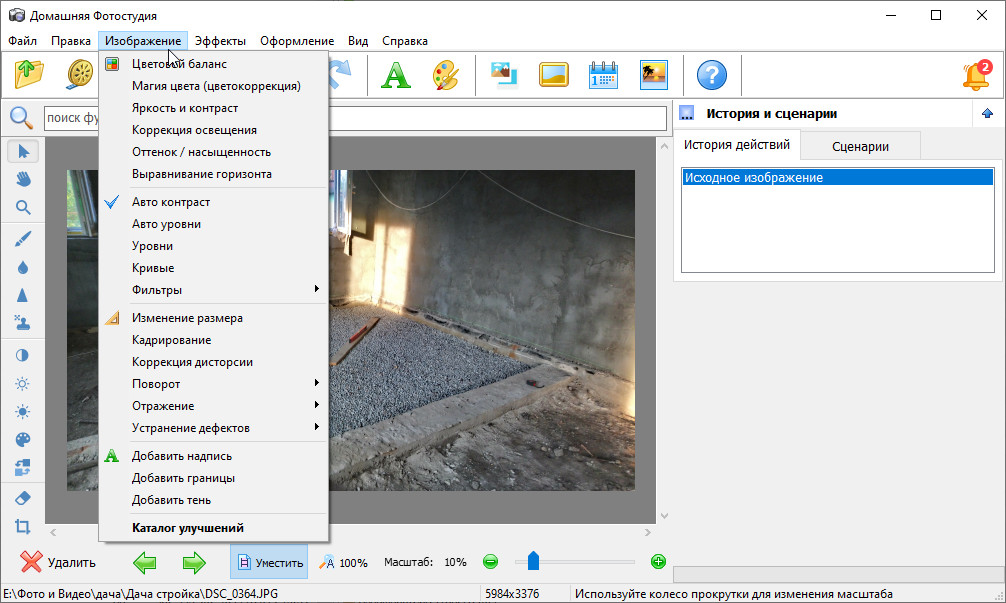This screenshot has height=603, width=1006.
Task: Select the Hand pan tool
Action: pos(22,179)
